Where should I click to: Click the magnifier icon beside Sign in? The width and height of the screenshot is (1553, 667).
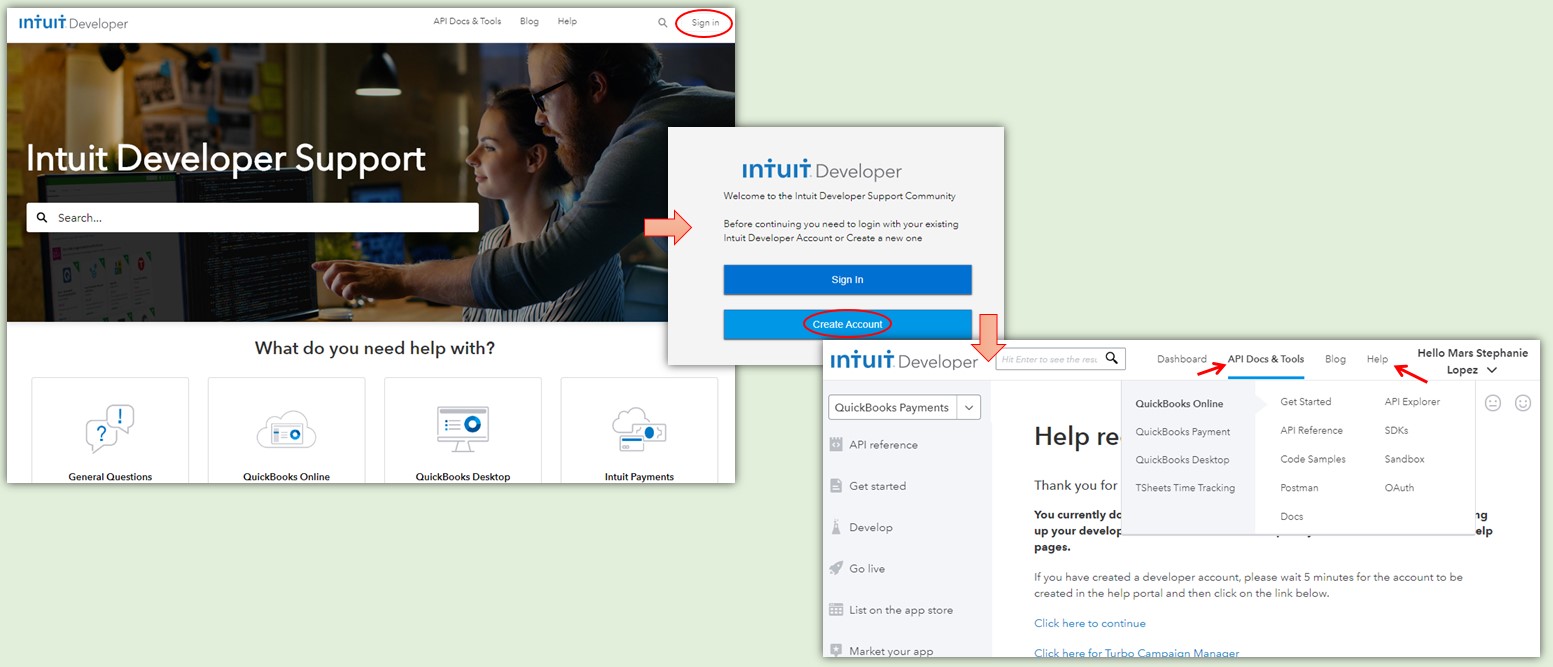click(662, 22)
